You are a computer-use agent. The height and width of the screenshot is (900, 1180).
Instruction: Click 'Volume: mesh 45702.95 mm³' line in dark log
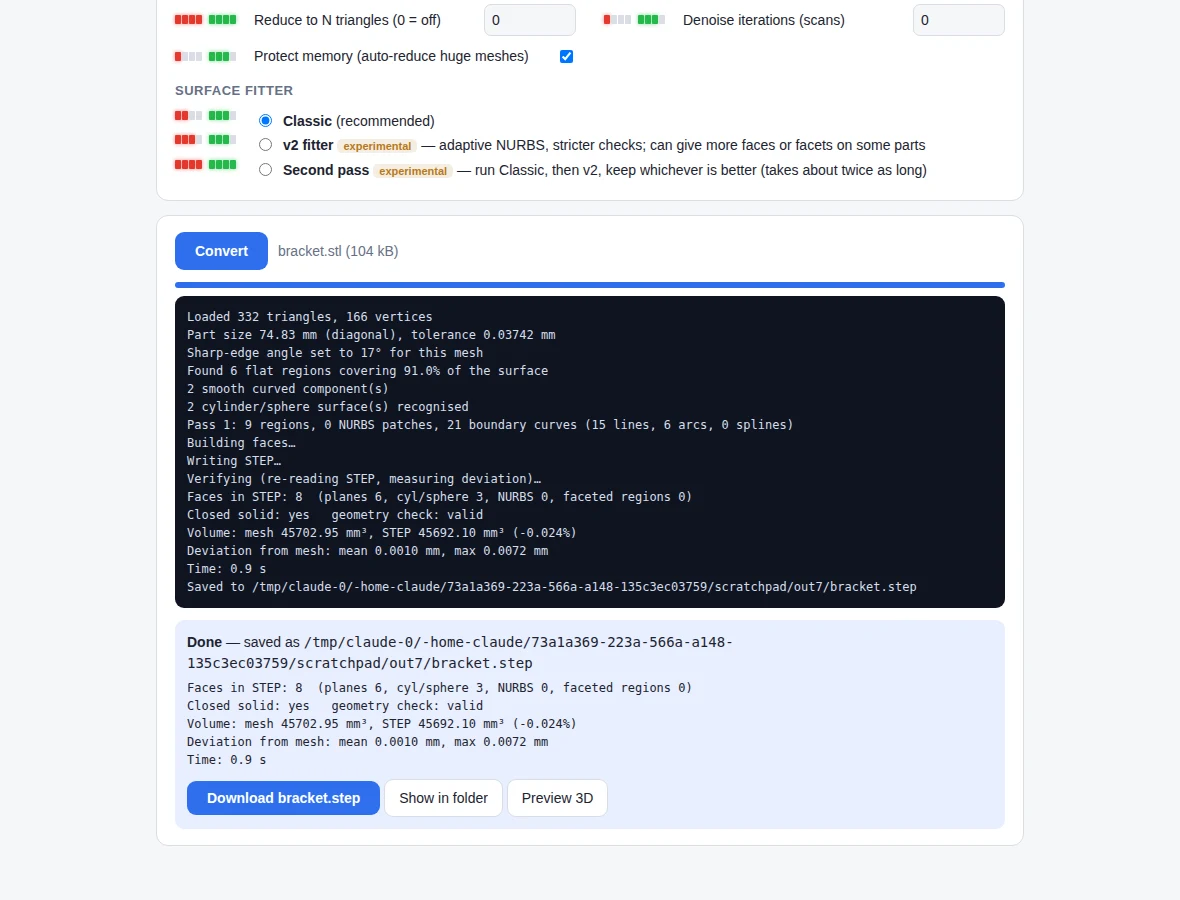(x=382, y=534)
